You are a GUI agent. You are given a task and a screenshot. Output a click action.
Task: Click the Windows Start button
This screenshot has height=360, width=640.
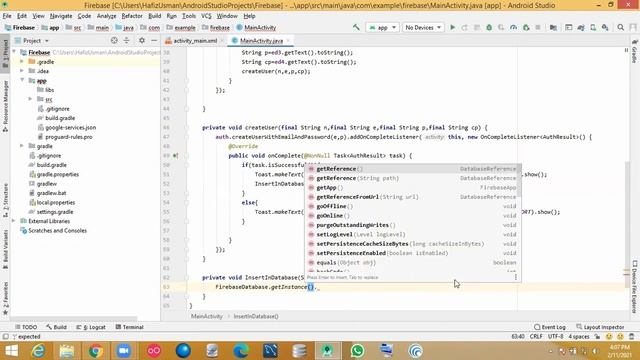tap(11, 351)
